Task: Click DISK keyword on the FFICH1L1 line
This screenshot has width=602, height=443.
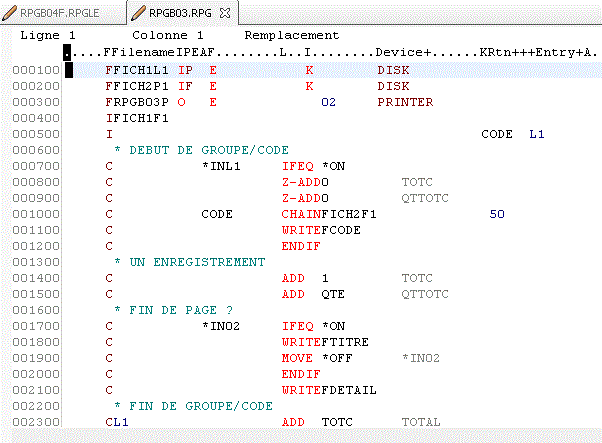Action: 393,70
